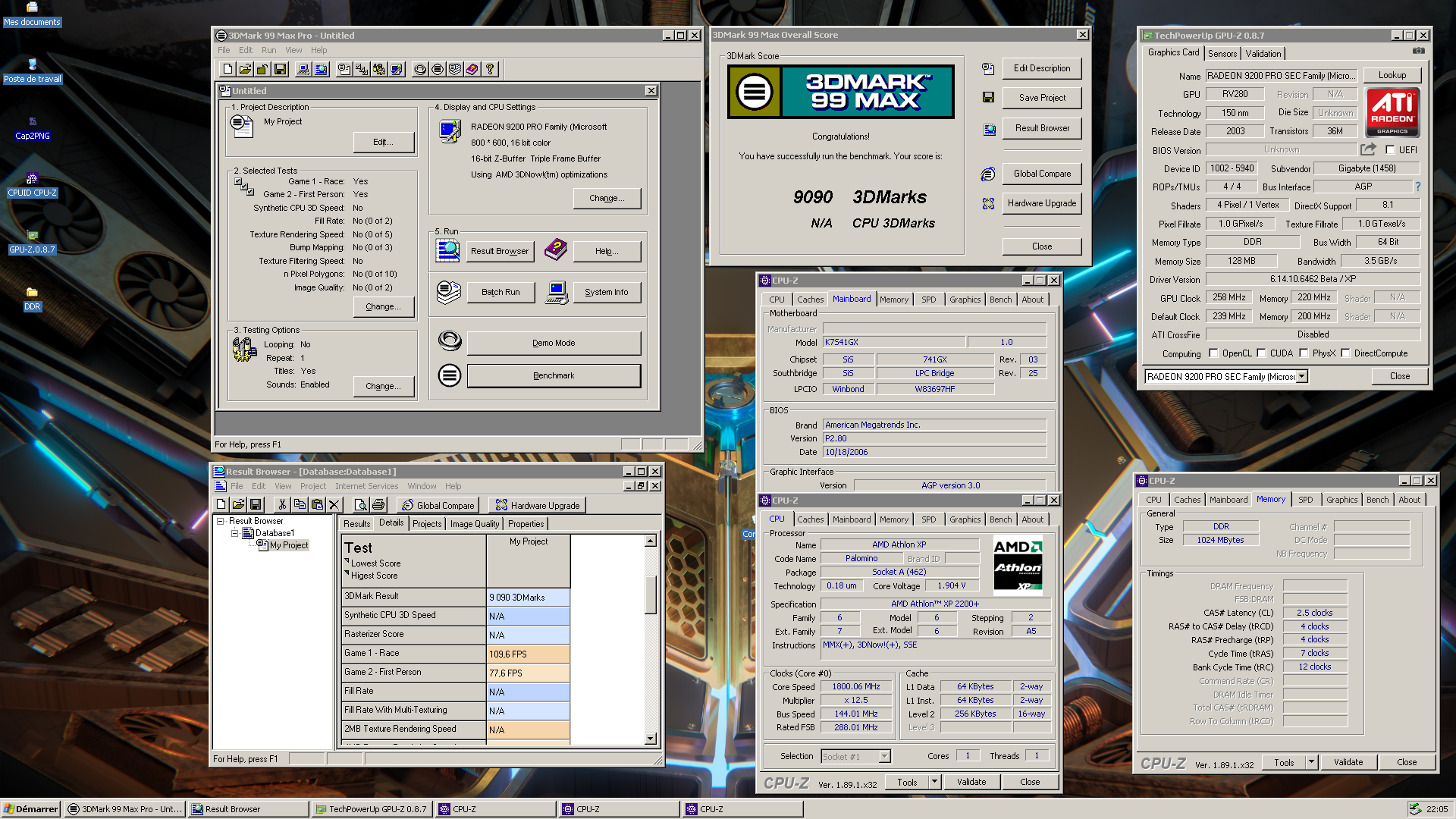Image resolution: width=1456 pixels, height=819 pixels.
Task: Open the Tools dropdown arrow in CPU-Z CPU window
Action: click(x=934, y=782)
